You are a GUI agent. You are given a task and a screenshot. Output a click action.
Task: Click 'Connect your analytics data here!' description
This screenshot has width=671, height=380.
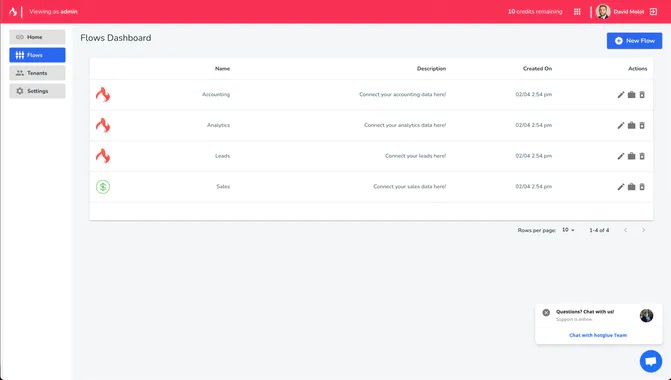coord(405,125)
